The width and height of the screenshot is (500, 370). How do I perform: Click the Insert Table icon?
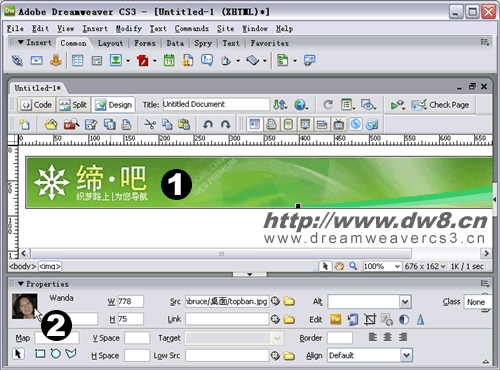click(x=77, y=60)
